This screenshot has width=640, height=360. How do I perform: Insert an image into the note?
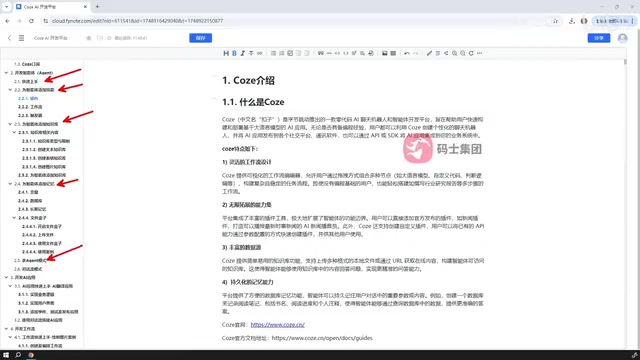(384, 53)
